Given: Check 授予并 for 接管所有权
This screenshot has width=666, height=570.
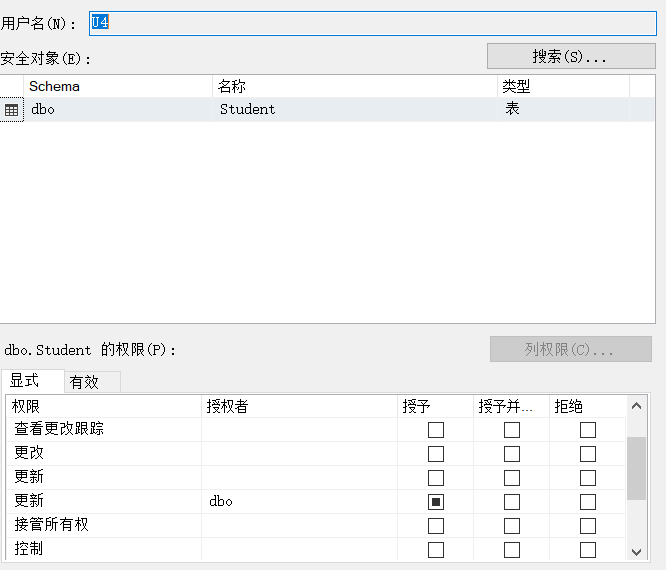Looking at the screenshot, I should pyautogui.click(x=512, y=526).
